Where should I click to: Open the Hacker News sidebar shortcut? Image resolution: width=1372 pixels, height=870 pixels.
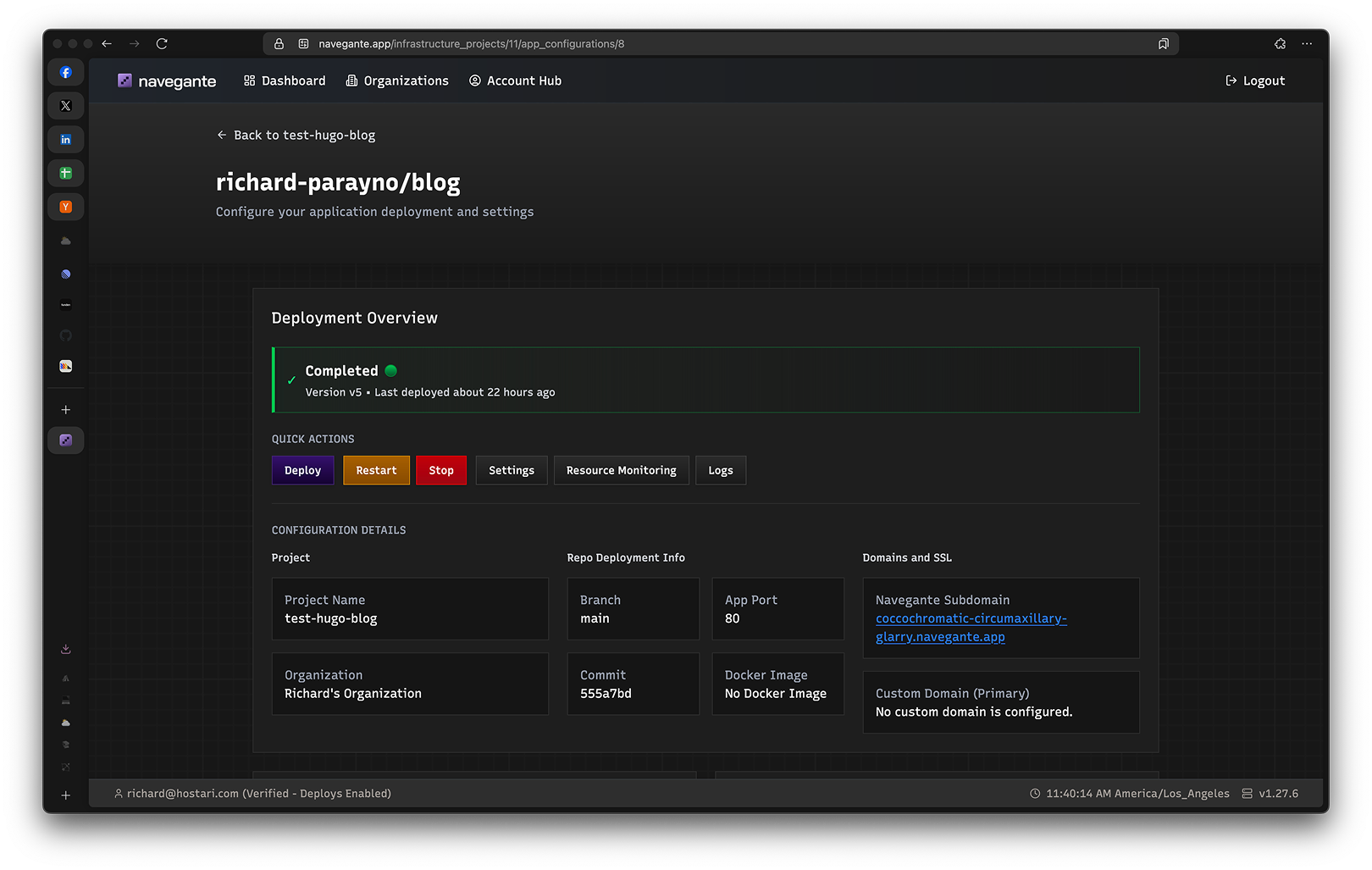65,206
